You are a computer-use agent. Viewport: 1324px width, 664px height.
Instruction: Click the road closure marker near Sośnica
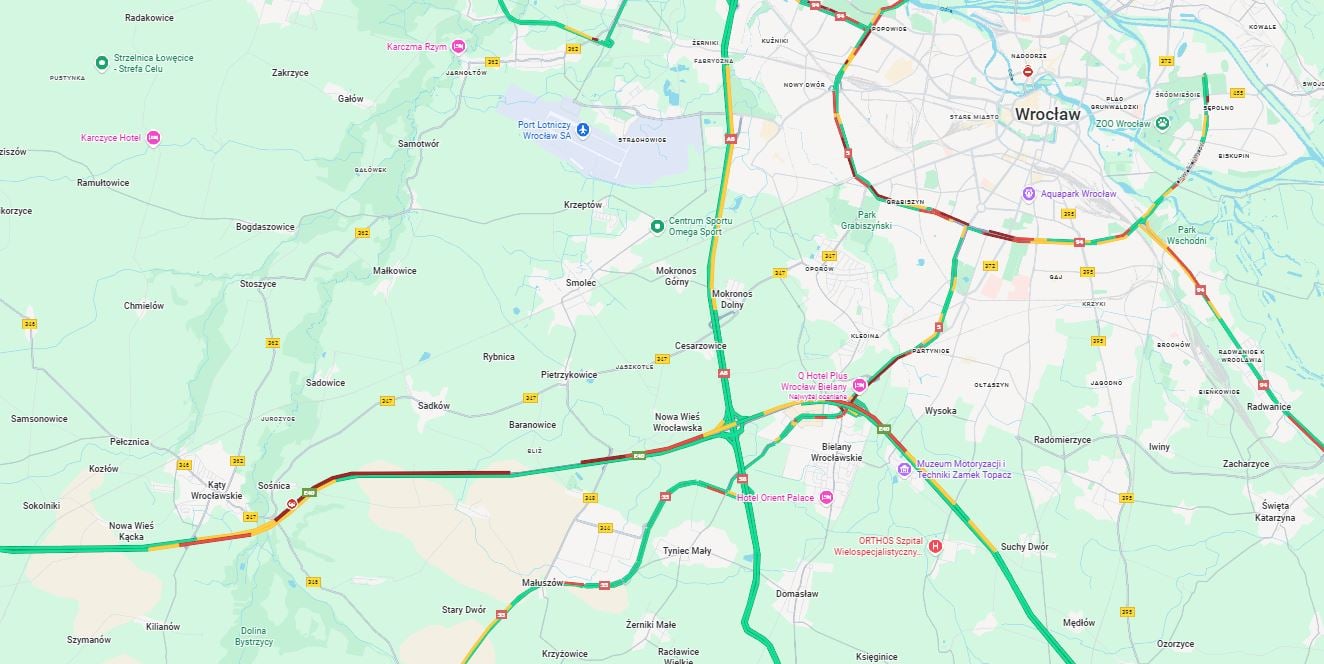pyautogui.click(x=291, y=505)
